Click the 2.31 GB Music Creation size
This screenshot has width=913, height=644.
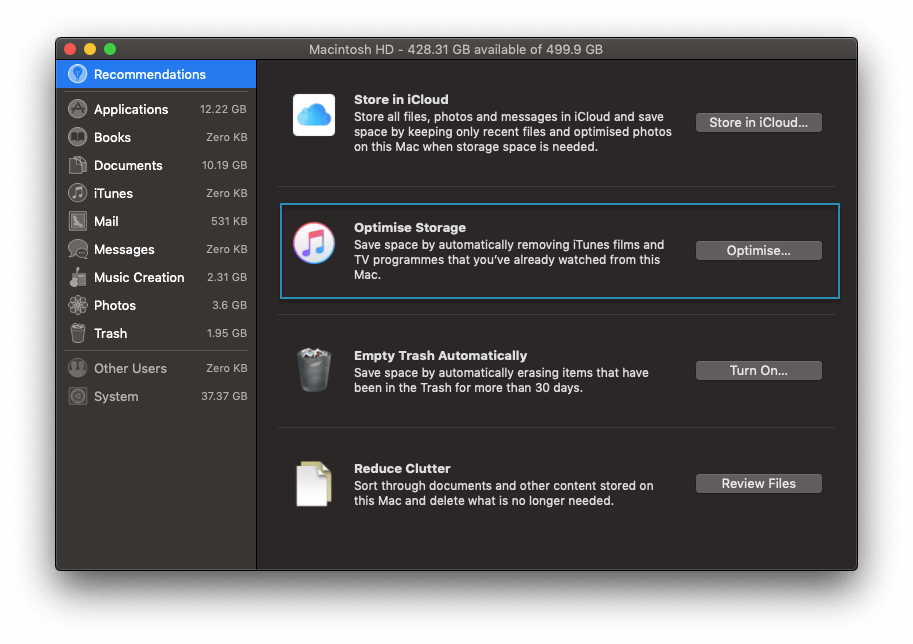tap(227, 277)
